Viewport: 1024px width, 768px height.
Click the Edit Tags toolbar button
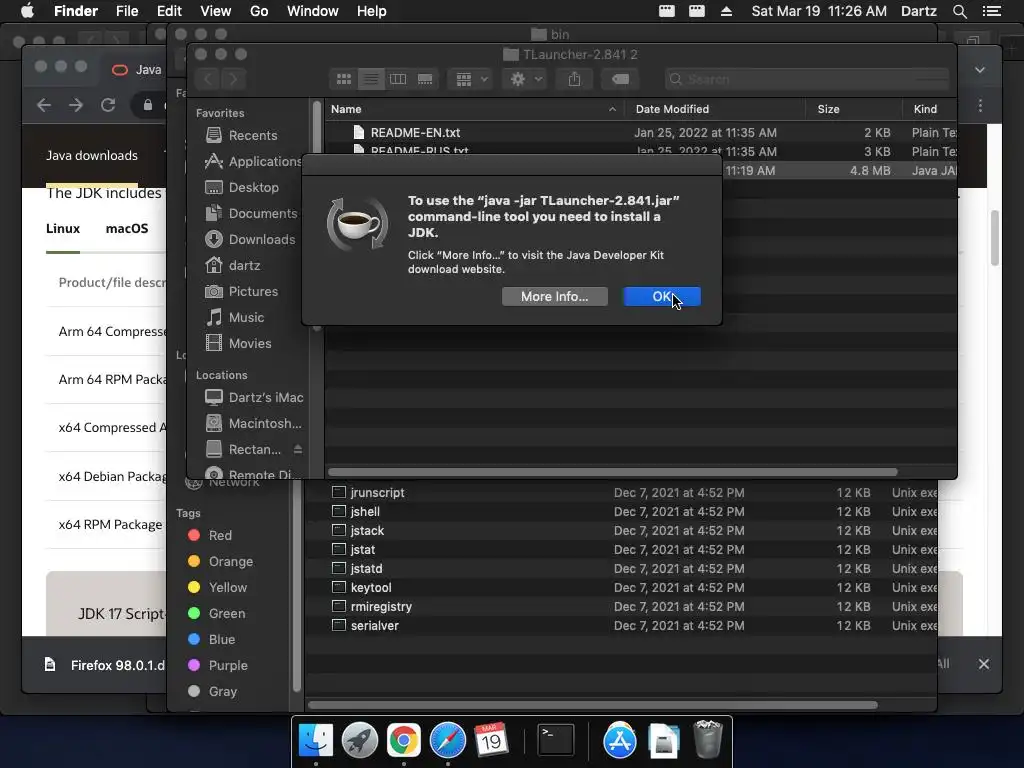tap(620, 79)
